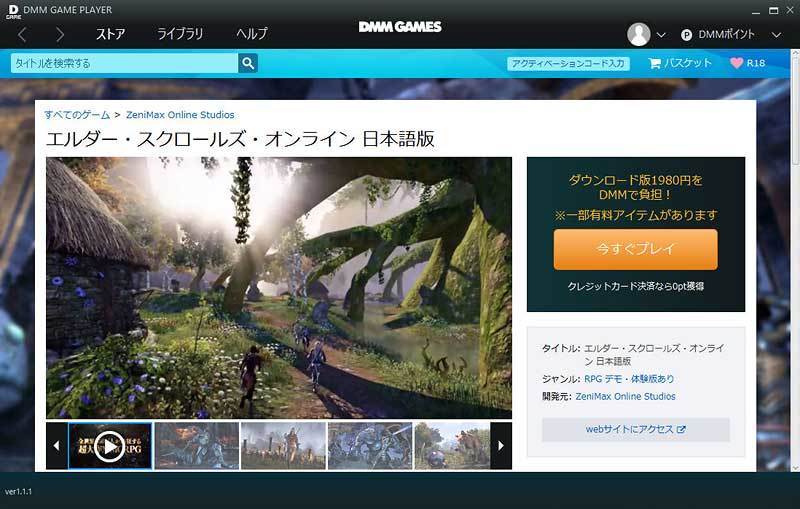Open the デモ・体験版あり genre link
Viewport: 800px width, 509px height.
coord(639,379)
